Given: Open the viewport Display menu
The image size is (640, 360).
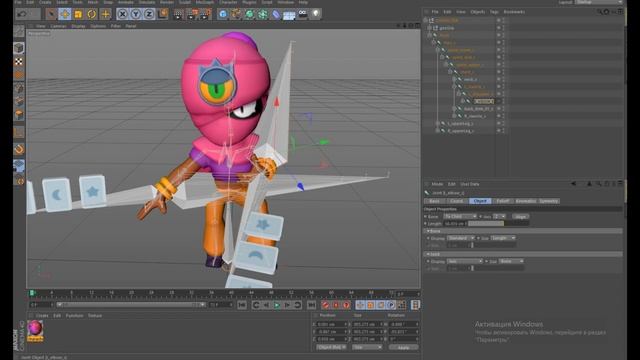Looking at the screenshot, I should 78,26.
